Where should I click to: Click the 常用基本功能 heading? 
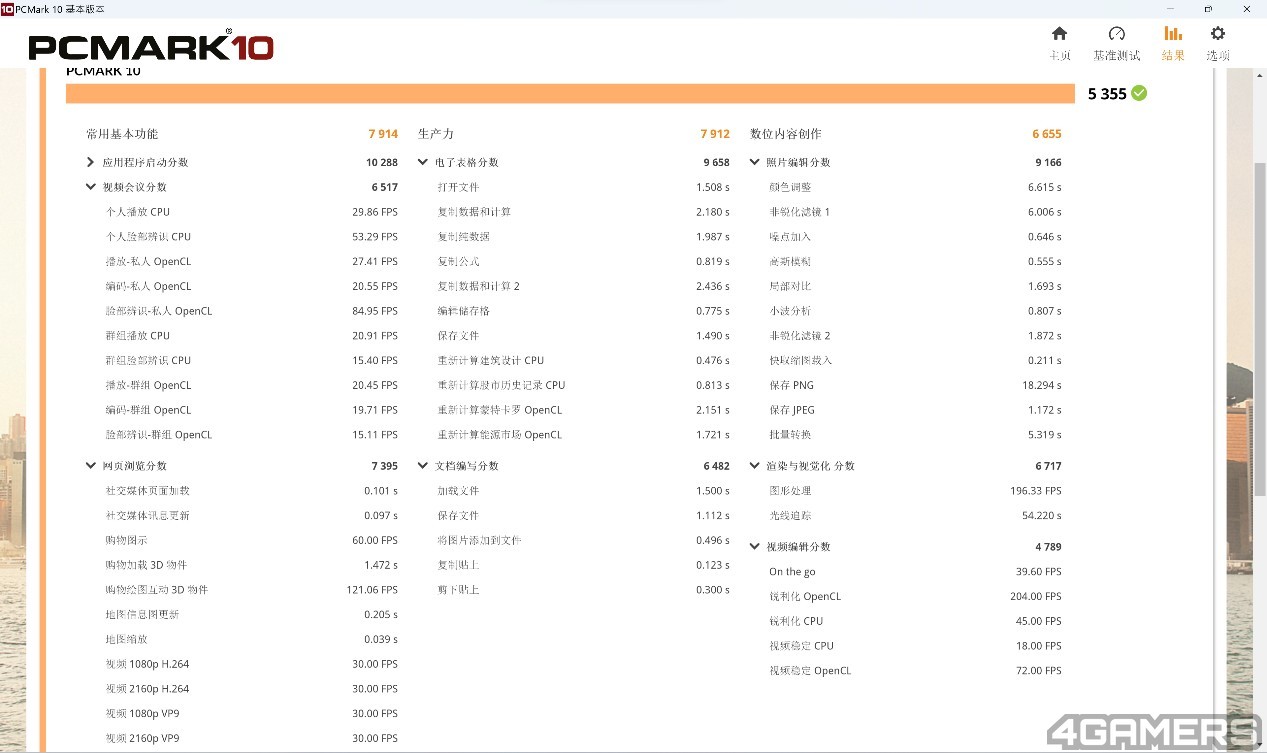122,134
